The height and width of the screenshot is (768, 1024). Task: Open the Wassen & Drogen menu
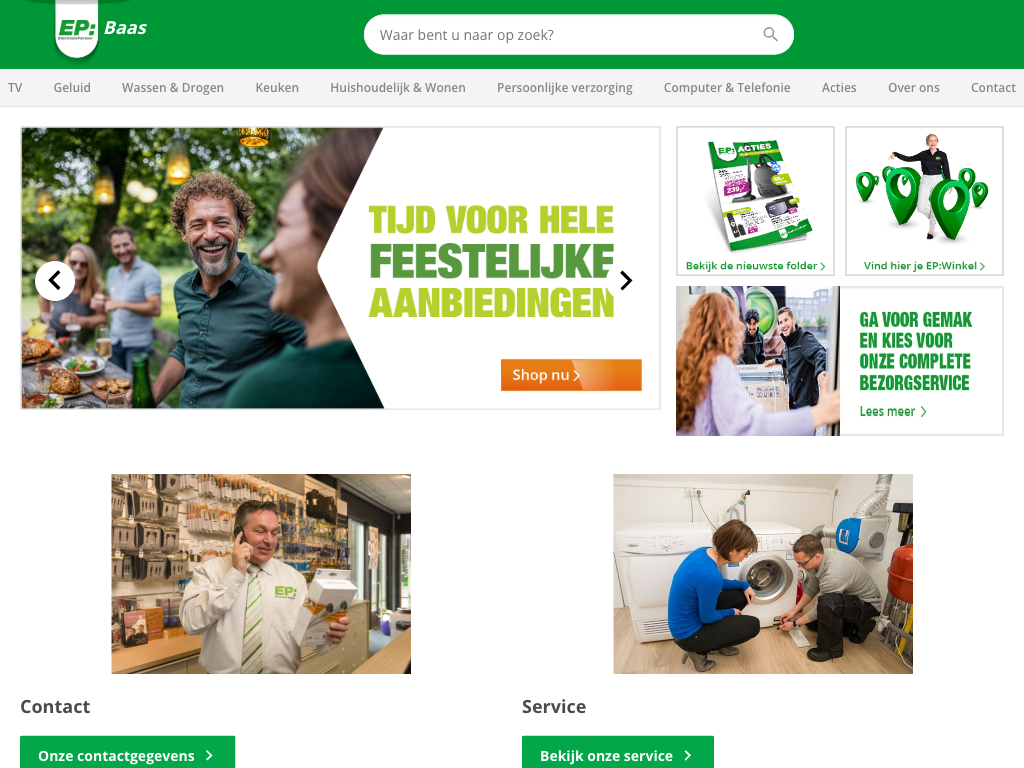pos(172,88)
